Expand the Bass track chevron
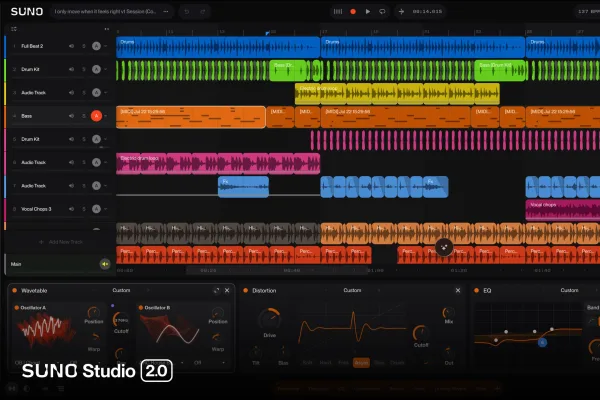Screen dimensions: 600x400 (106, 116)
